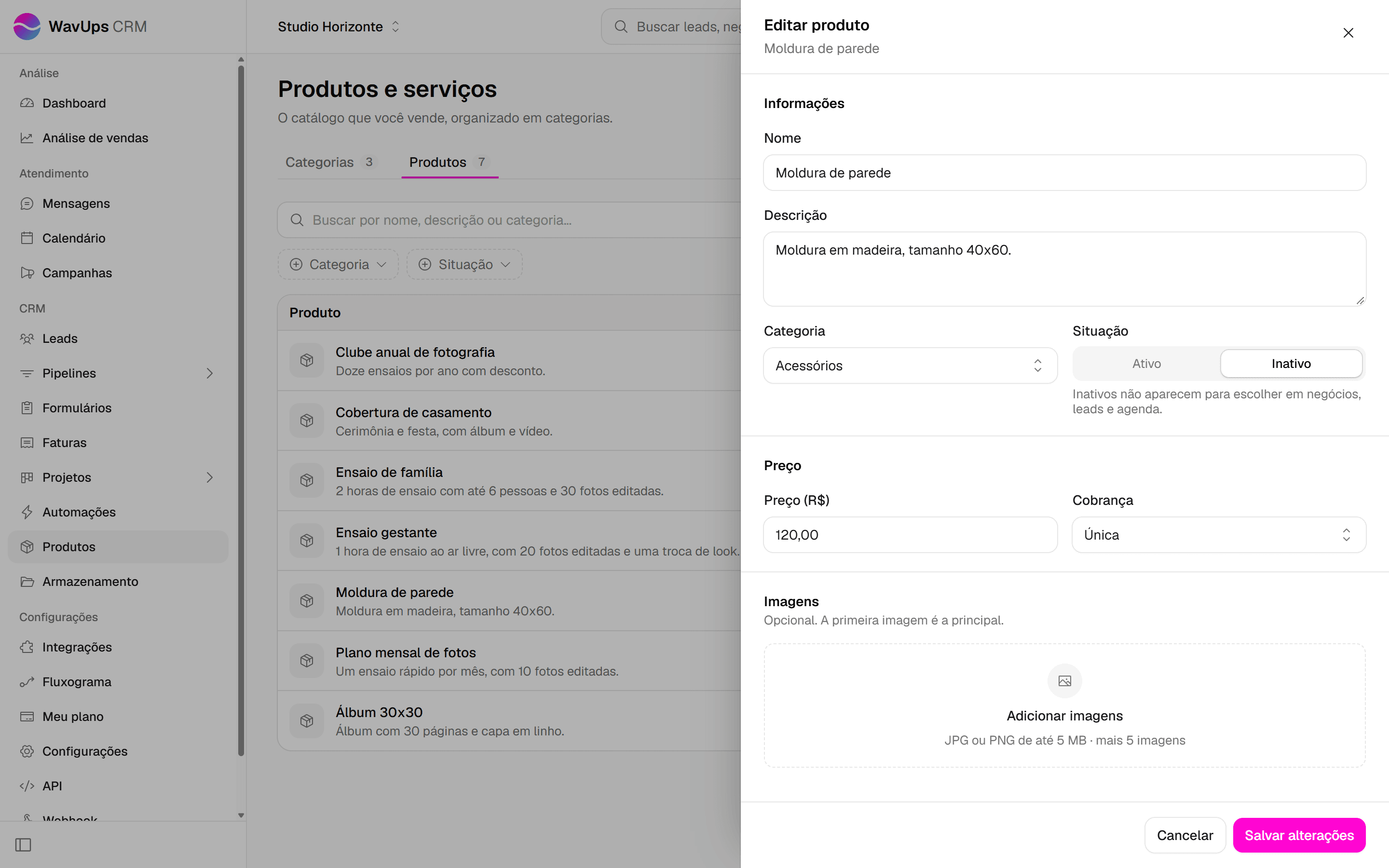The width and height of the screenshot is (1389, 868).
Task: Open Fluxograma in the sidebar
Action: (118, 682)
